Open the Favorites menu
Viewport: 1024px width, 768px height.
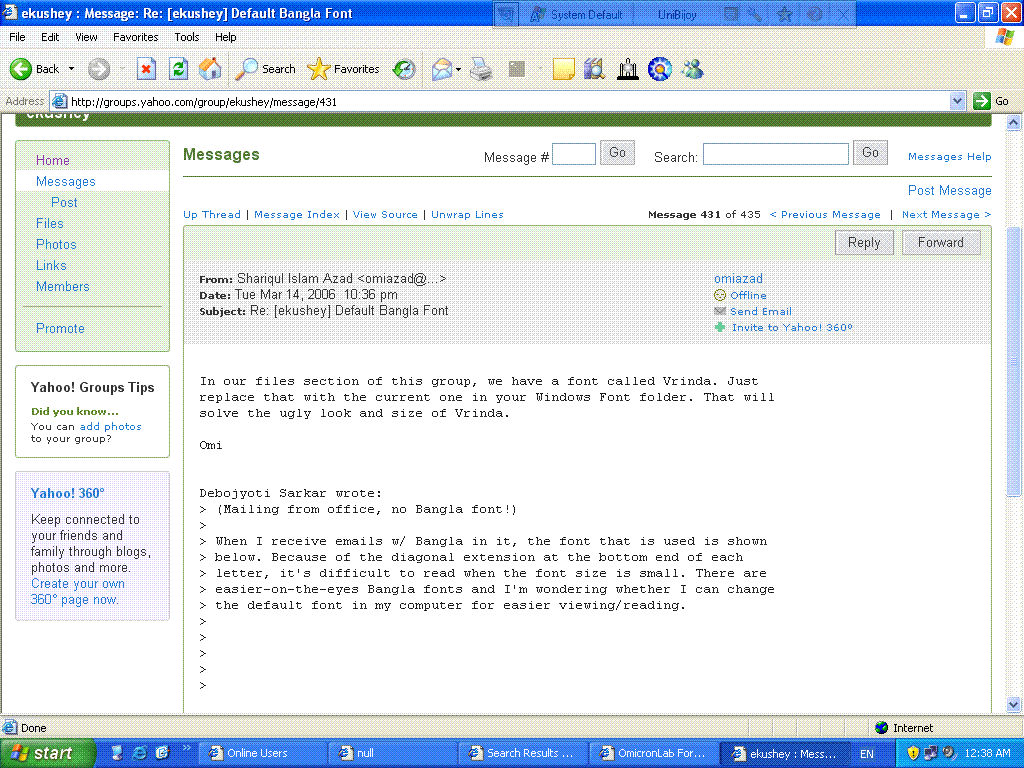(x=135, y=37)
